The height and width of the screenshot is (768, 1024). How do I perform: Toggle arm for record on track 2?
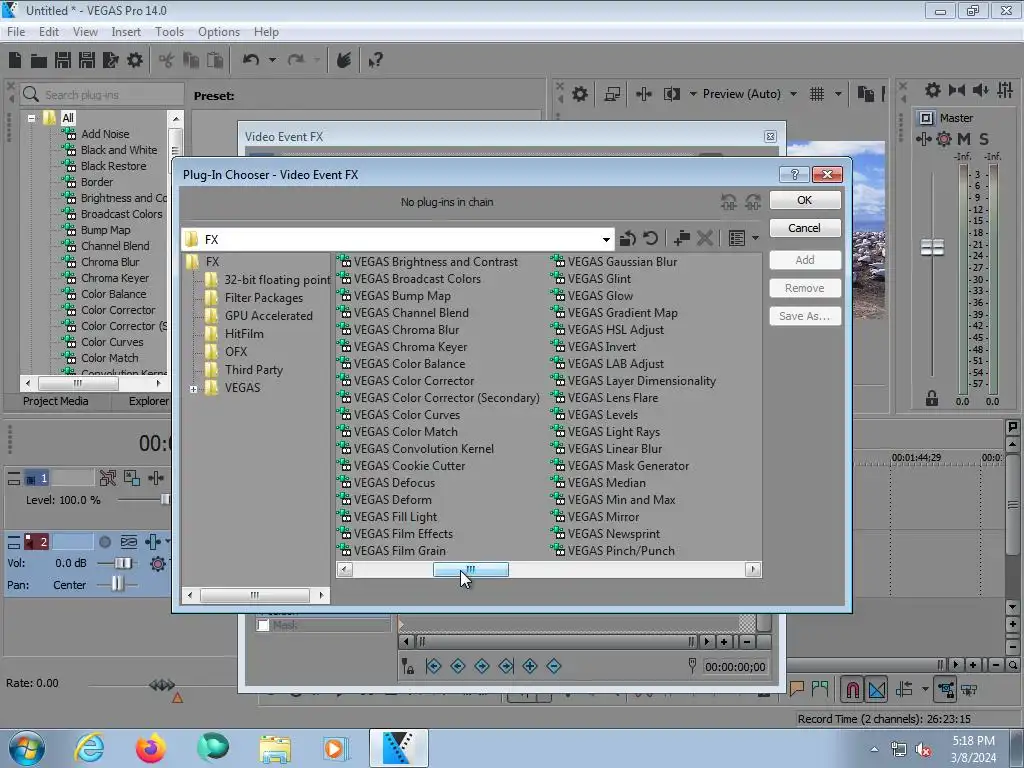tap(104, 542)
